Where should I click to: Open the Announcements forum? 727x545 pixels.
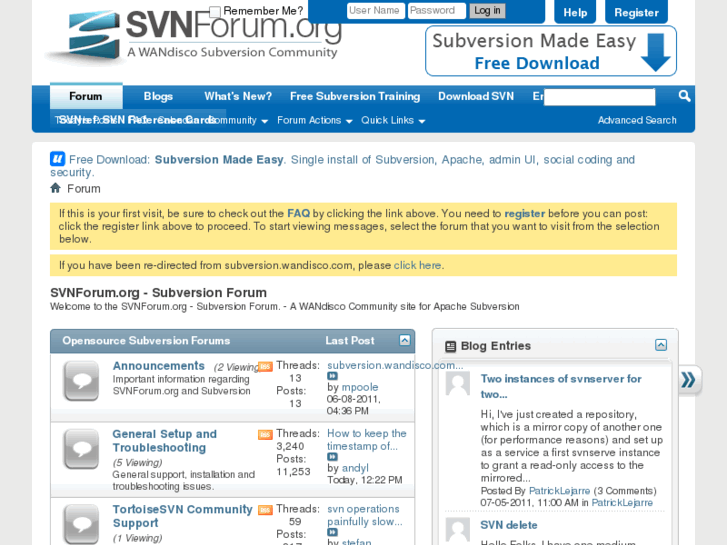[x=159, y=365]
